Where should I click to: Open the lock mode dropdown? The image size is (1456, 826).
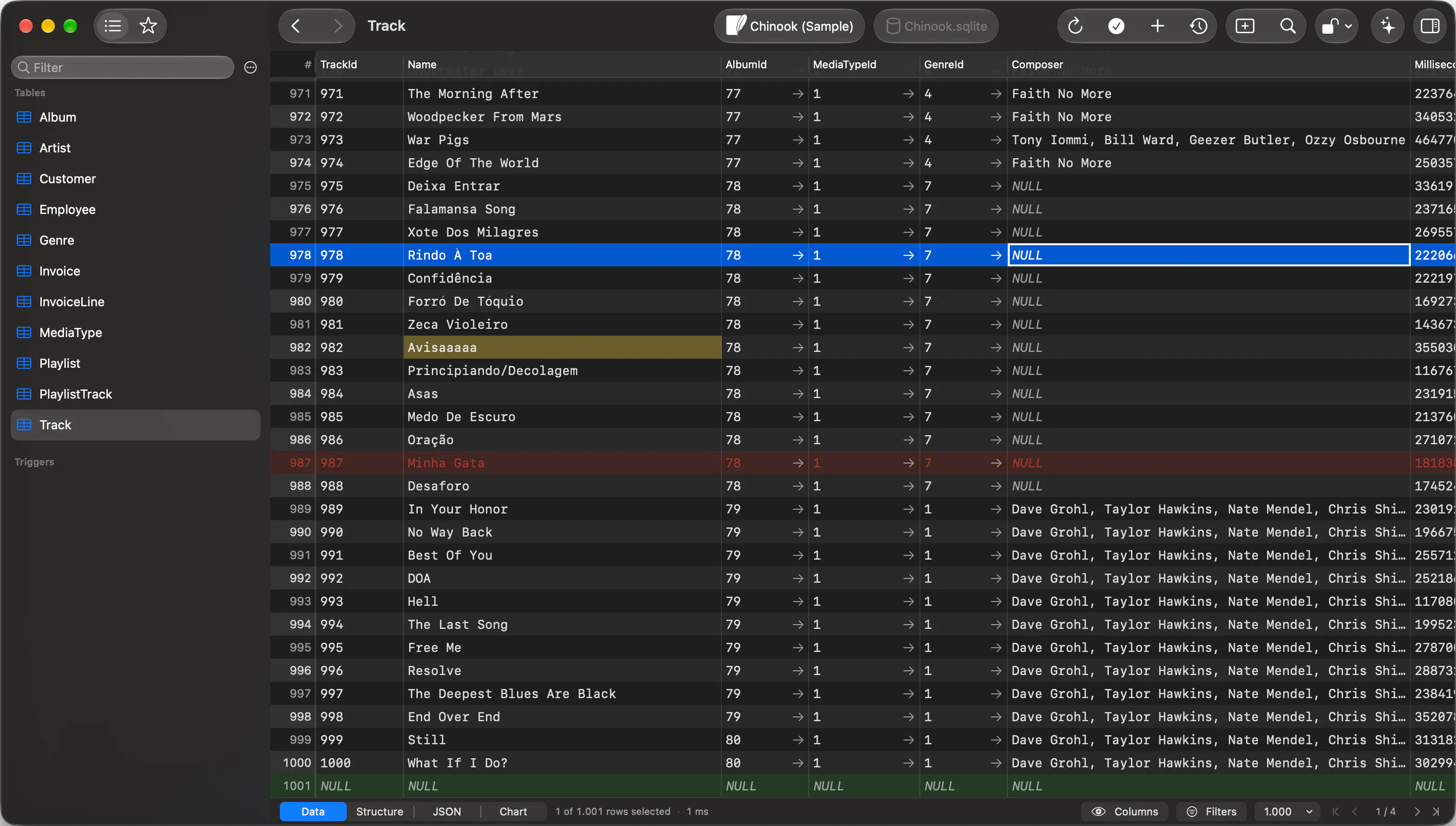click(x=1337, y=26)
